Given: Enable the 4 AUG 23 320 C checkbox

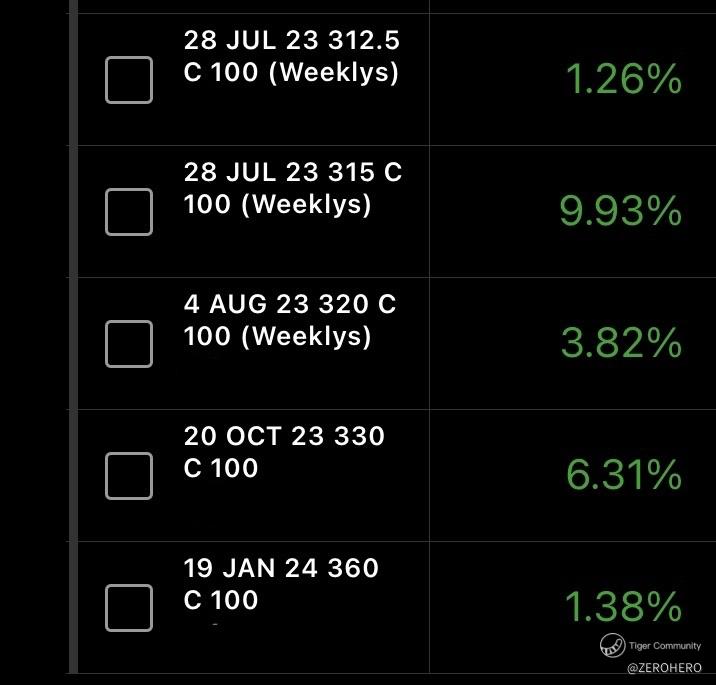Looking at the screenshot, I should [129, 343].
